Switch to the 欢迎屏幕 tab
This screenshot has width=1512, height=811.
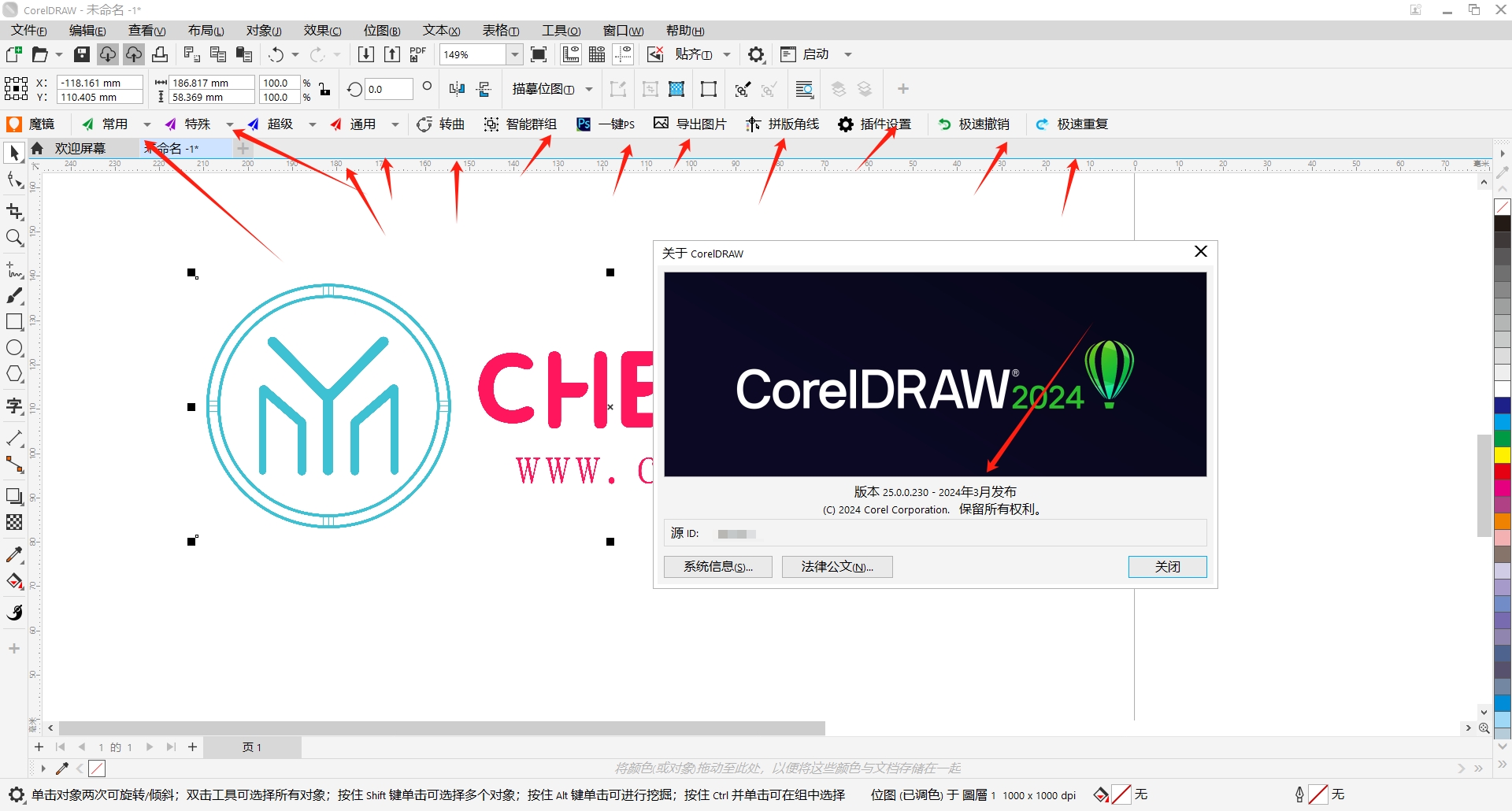pos(80,148)
